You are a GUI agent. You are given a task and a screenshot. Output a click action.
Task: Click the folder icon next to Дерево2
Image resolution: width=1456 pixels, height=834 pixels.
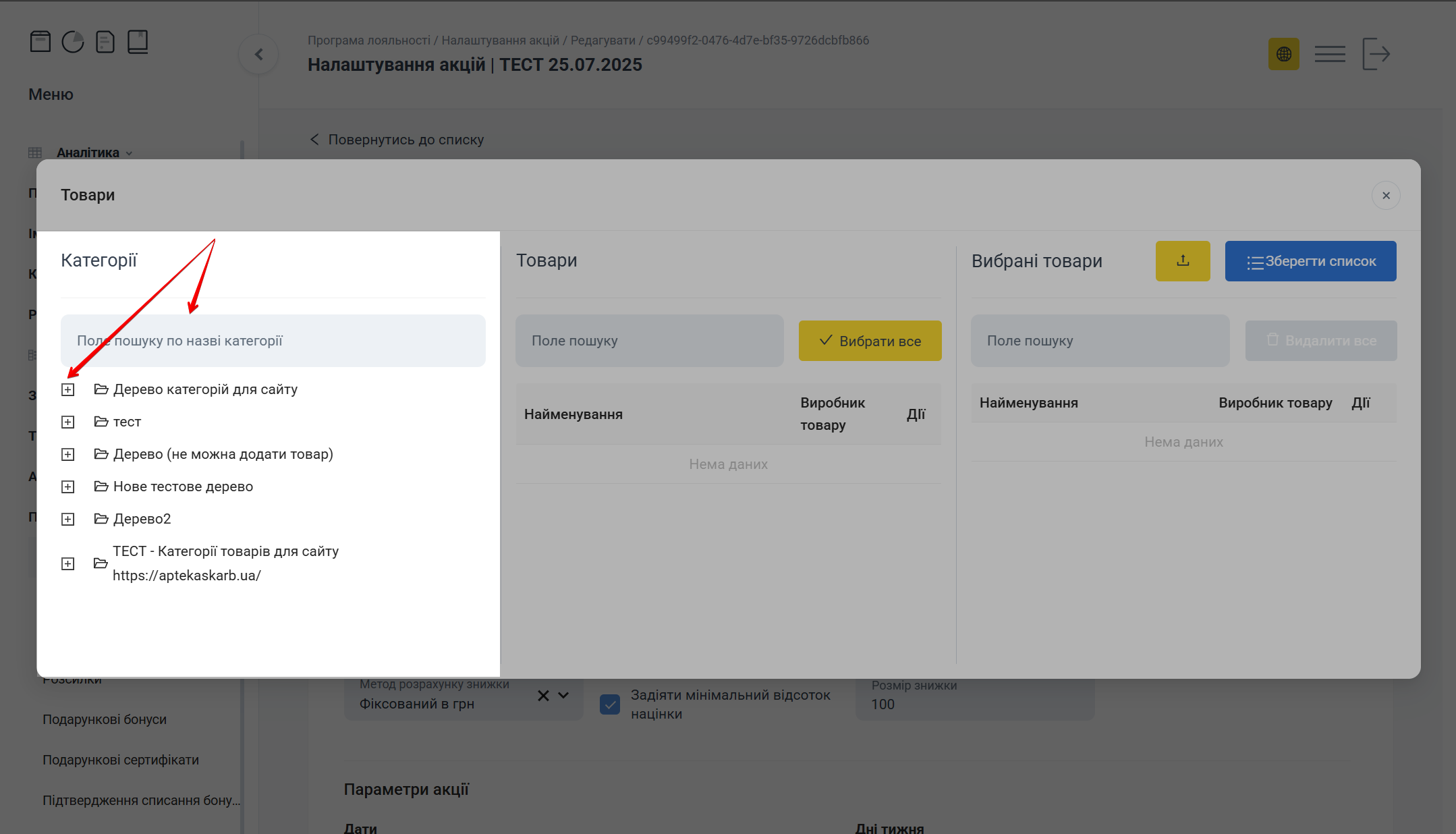tap(100, 518)
